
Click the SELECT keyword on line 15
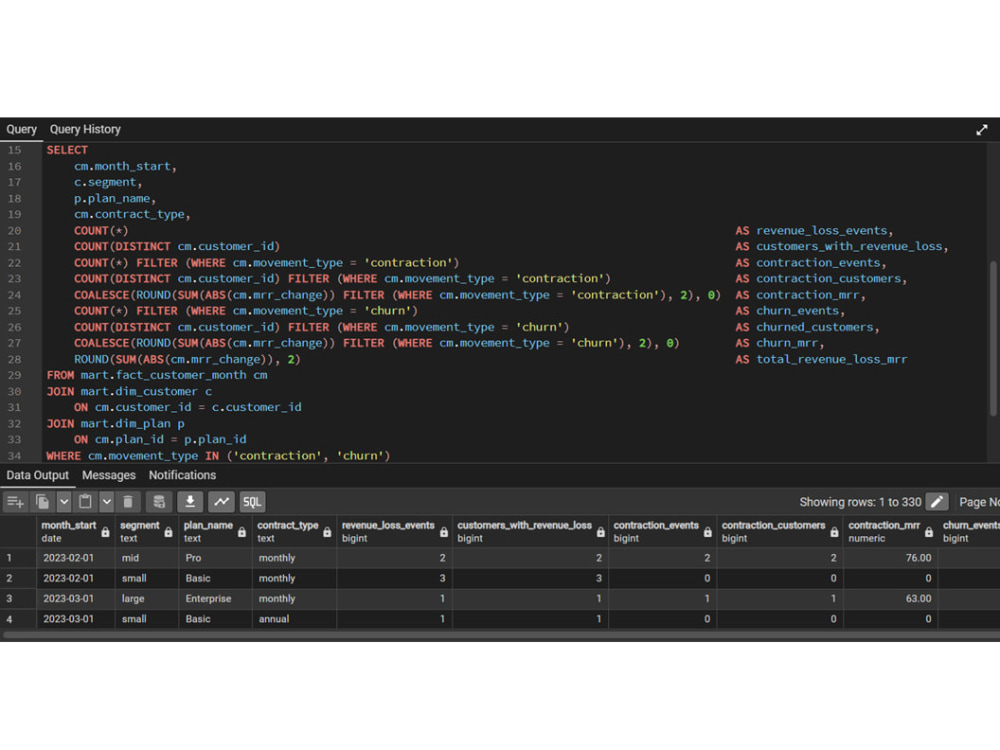coord(67,150)
